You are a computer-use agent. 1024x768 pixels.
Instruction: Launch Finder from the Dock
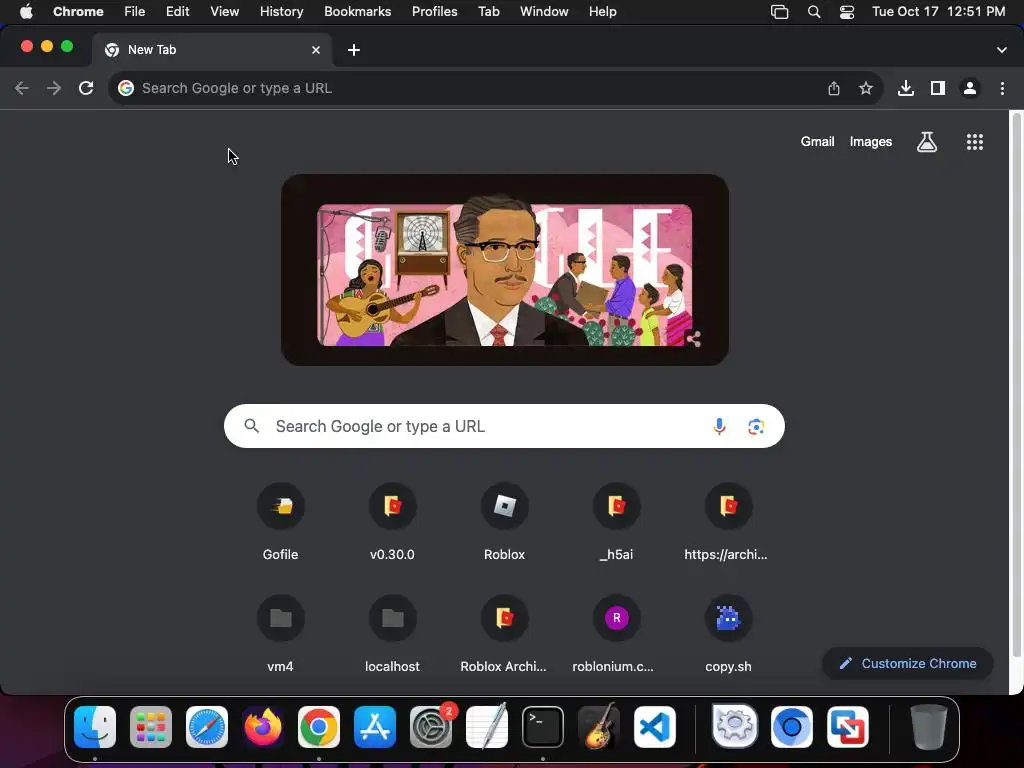pos(95,727)
